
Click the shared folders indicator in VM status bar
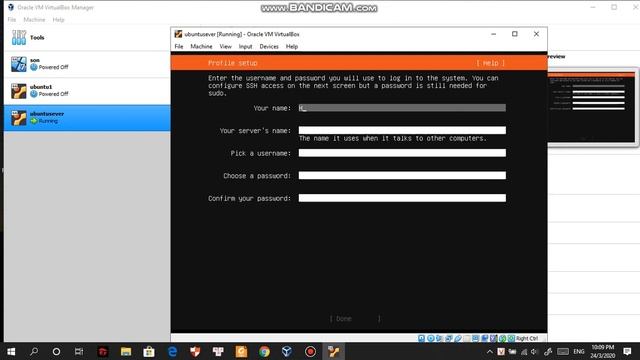coord(467,338)
